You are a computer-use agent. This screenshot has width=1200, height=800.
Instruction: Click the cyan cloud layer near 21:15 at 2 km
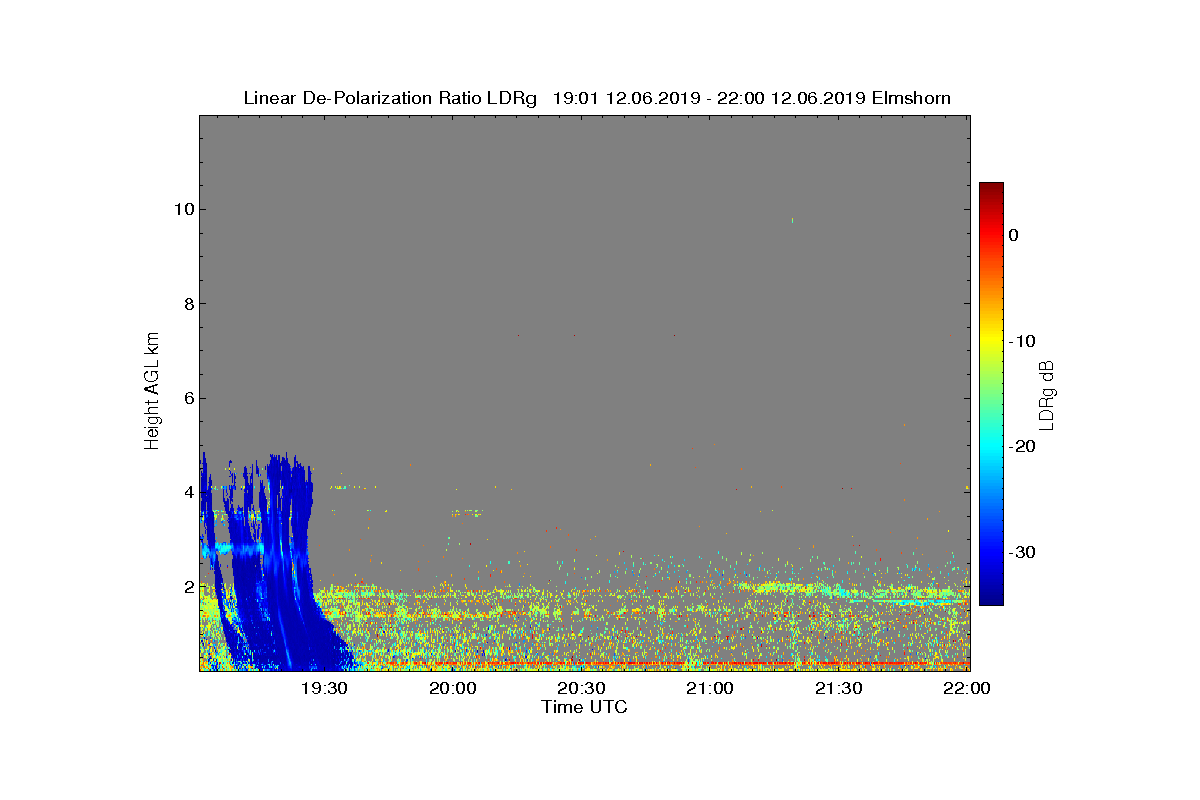coord(785,588)
